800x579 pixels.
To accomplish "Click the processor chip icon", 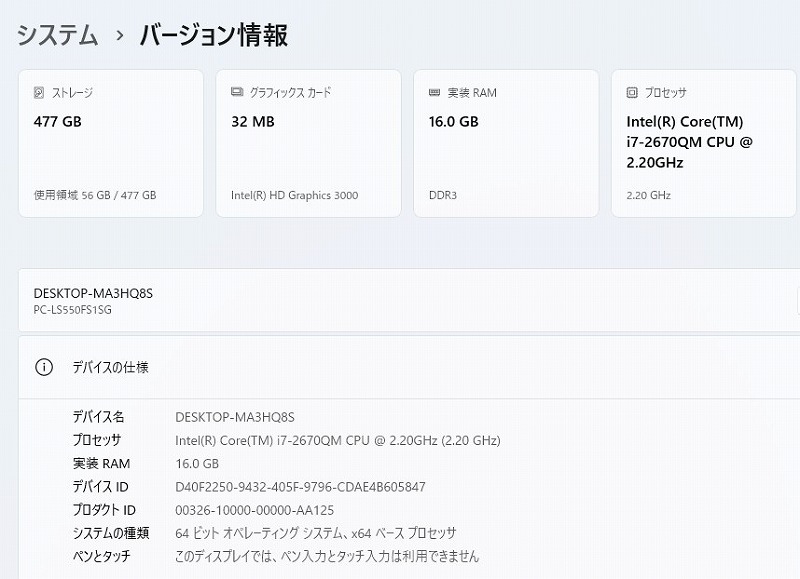I will pos(632,92).
